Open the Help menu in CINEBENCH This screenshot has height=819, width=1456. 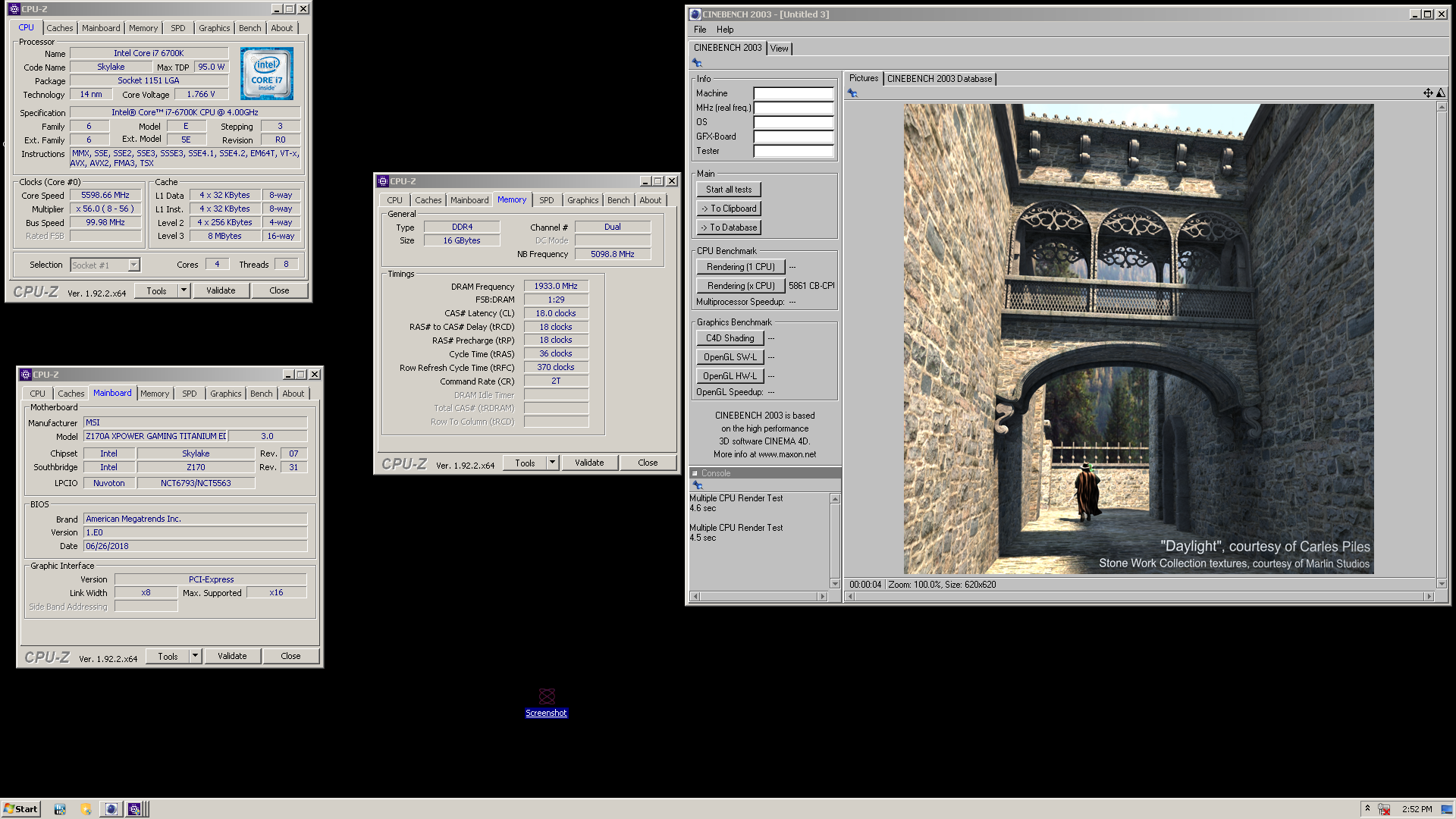tap(725, 30)
